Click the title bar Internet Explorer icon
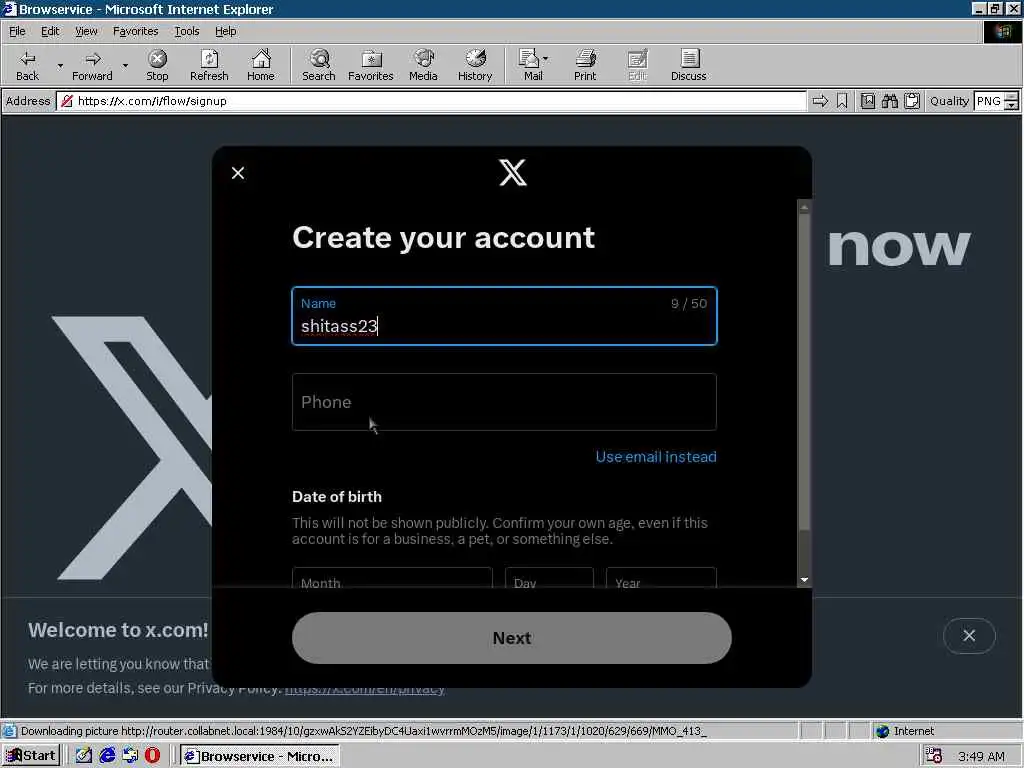The image size is (1024, 768). [9, 8]
